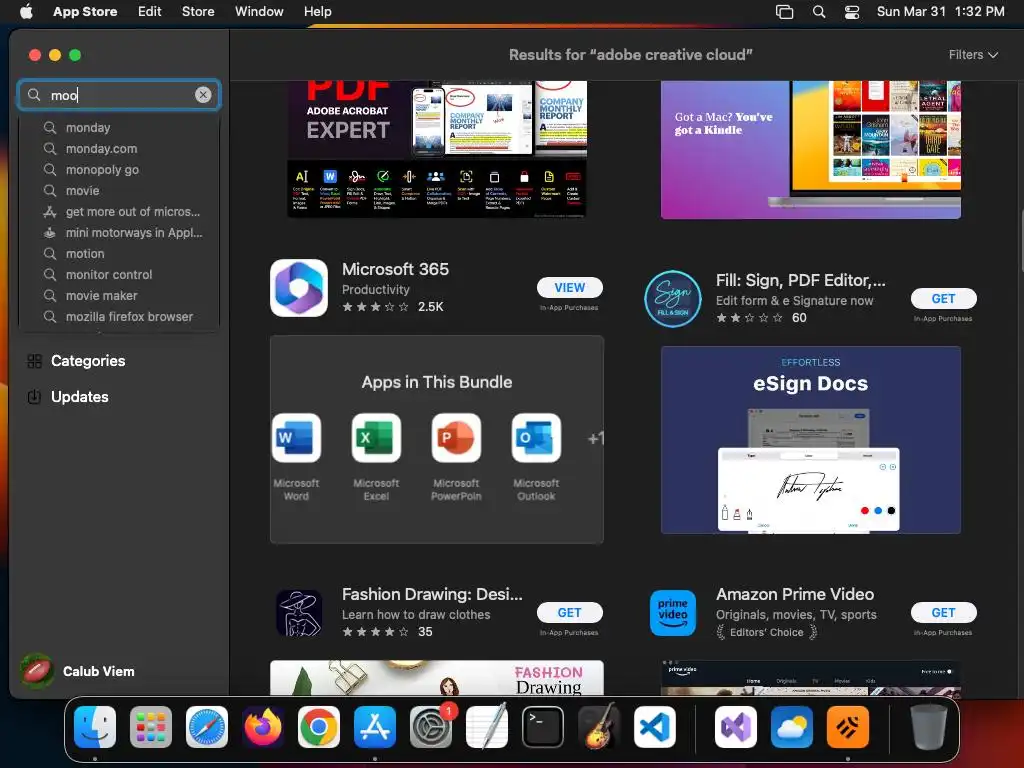
Task: Open Visual Studio purple icon in Dock
Action: pos(736,727)
